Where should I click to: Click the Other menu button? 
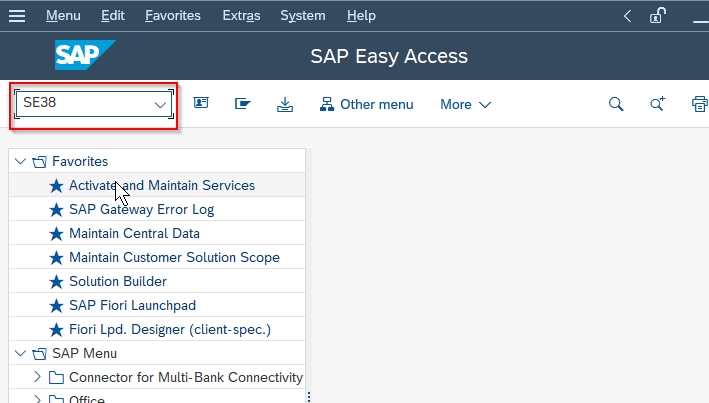(x=366, y=104)
